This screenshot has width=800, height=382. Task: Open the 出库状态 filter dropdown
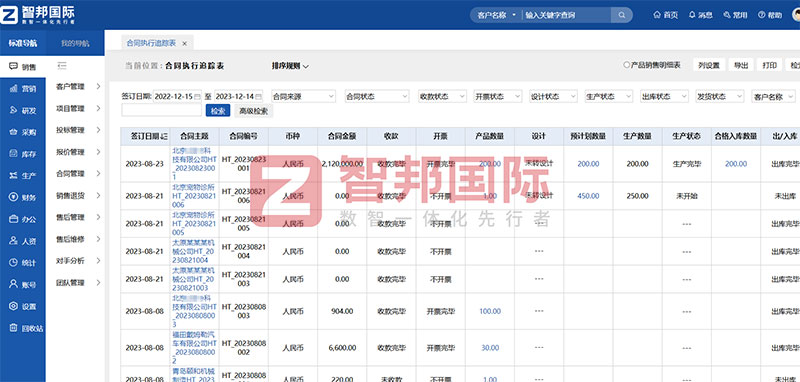point(665,96)
